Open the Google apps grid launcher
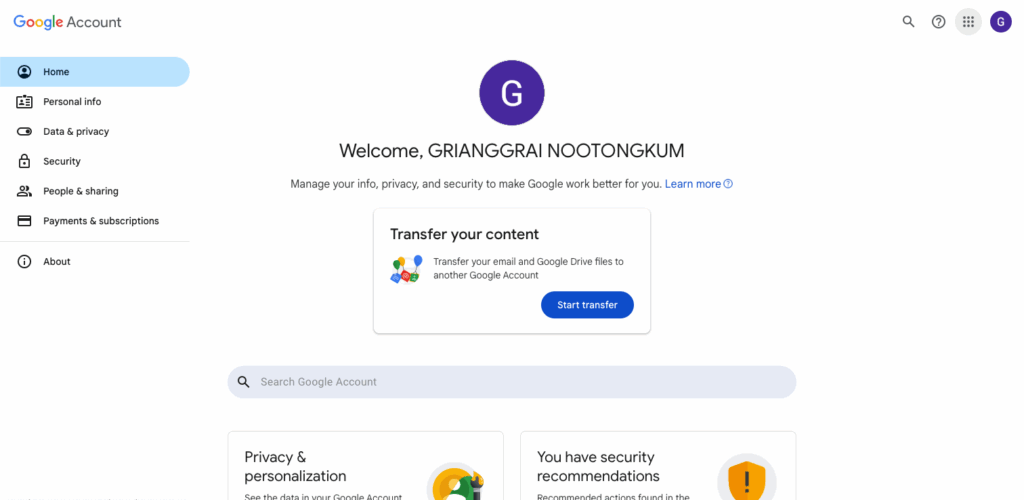The height and width of the screenshot is (500, 1024). pyautogui.click(x=968, y=22)
